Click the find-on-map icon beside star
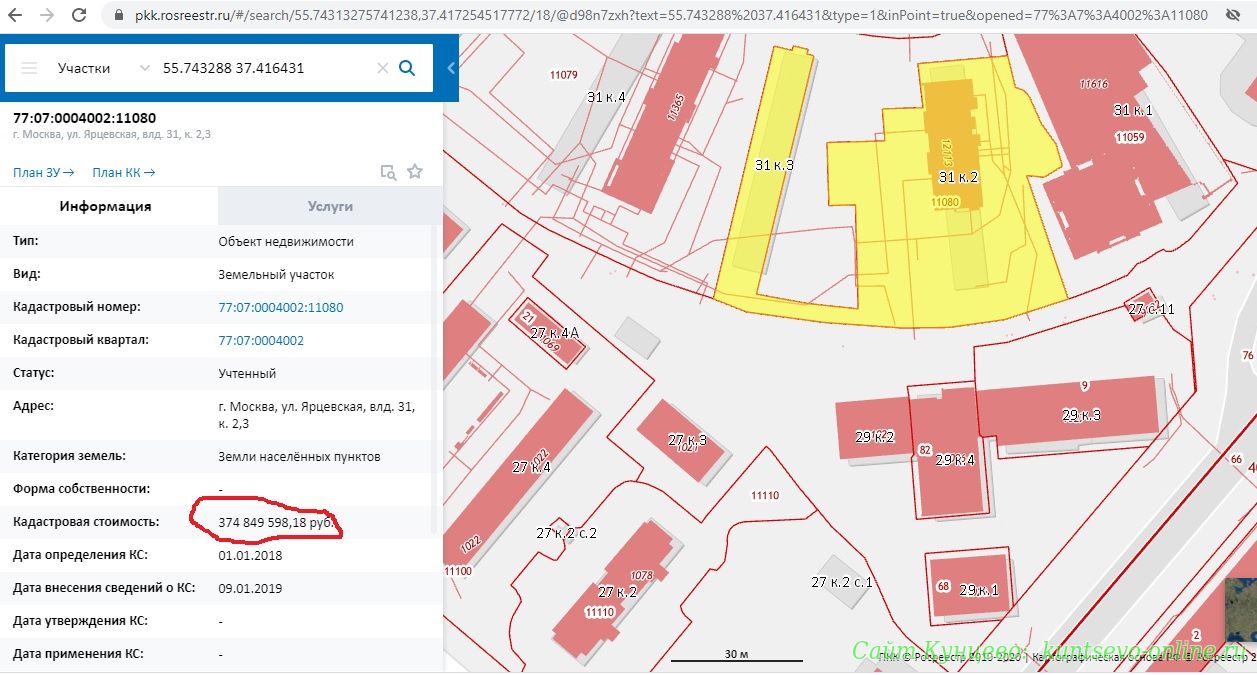Screen dimensions: 1257x675 click(388, 172)
